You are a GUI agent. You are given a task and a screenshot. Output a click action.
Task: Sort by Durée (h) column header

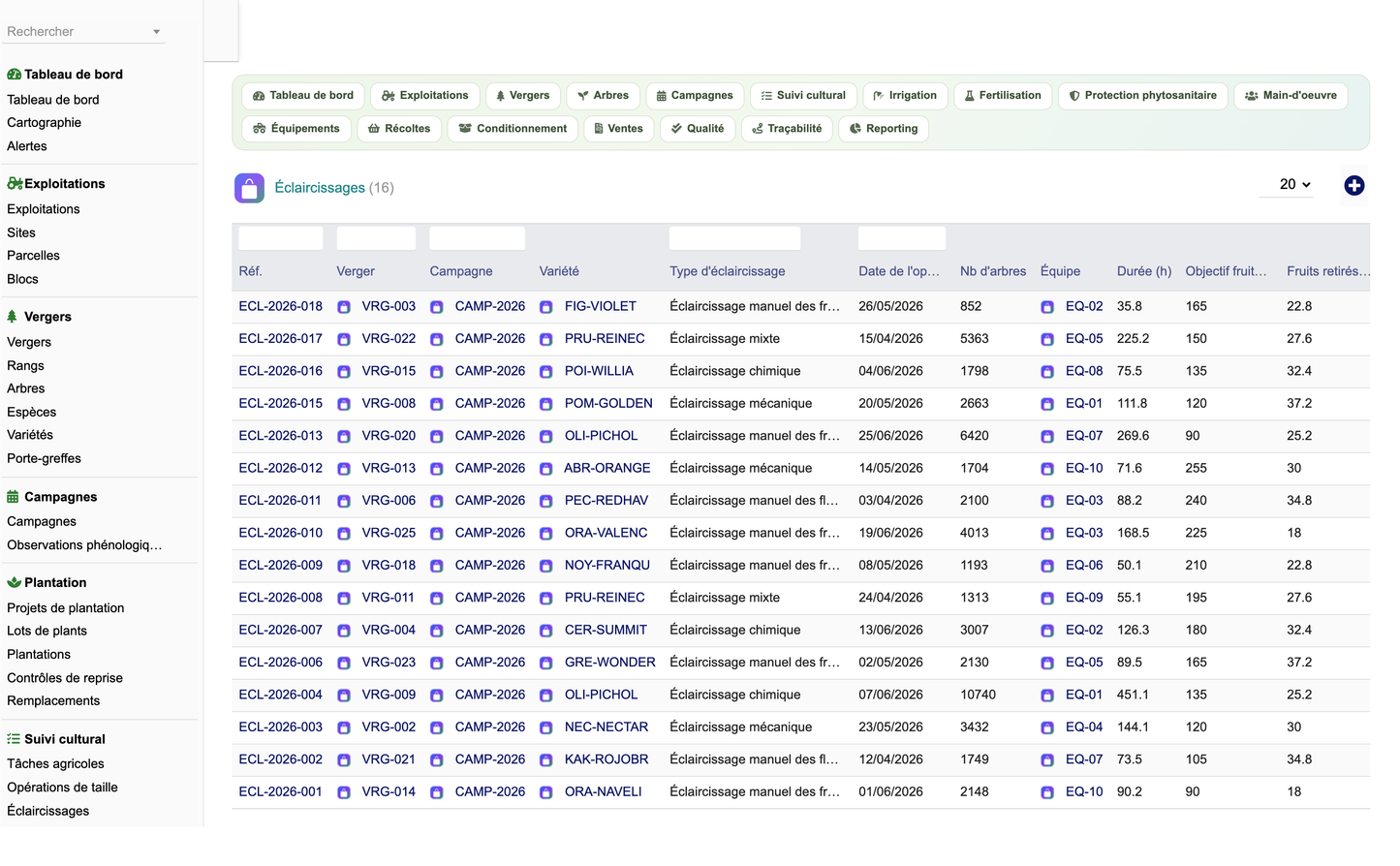pos(1144,271)
